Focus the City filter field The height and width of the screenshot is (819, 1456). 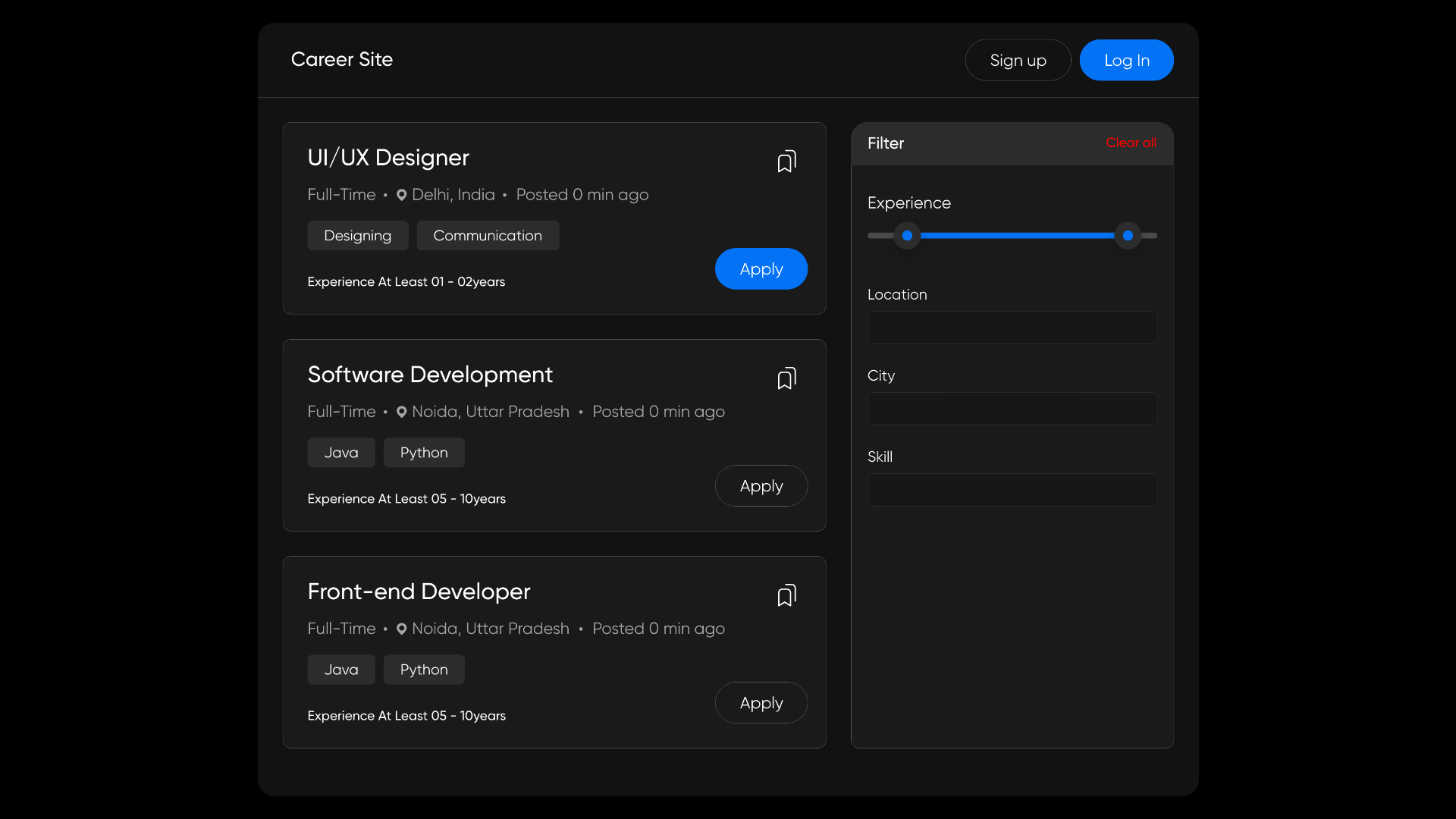tap(1012, 409)
